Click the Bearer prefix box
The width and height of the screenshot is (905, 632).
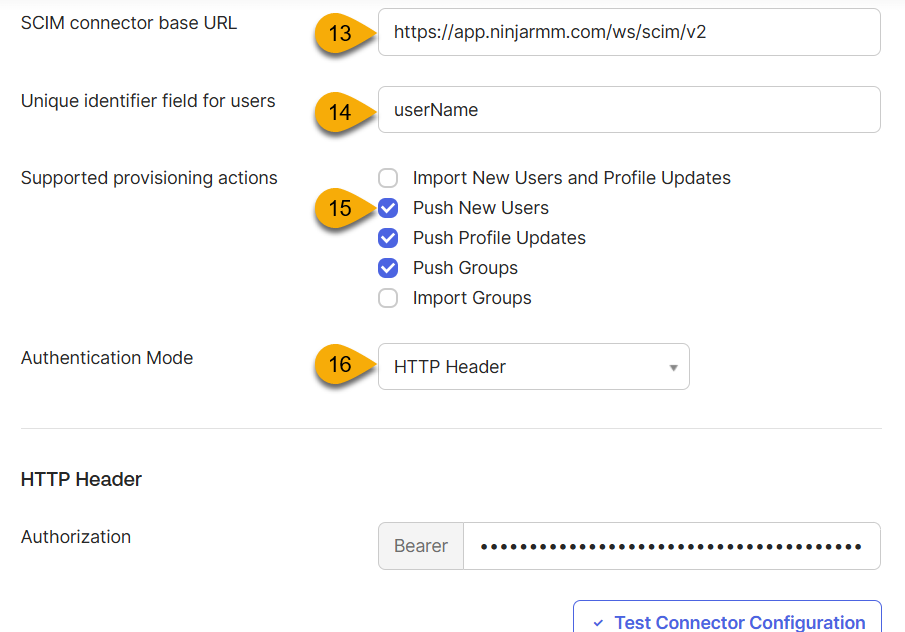tap(420, 546)
